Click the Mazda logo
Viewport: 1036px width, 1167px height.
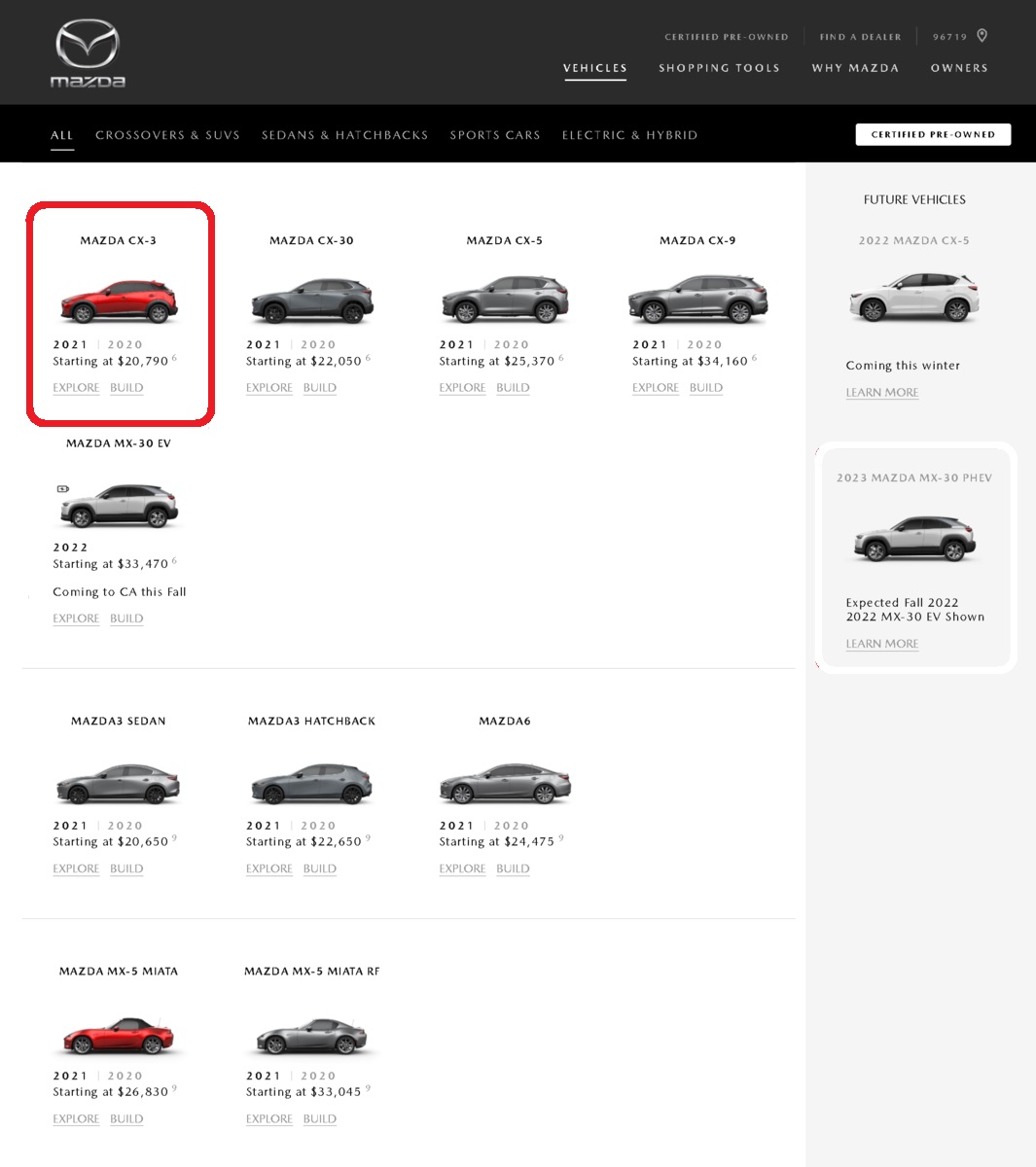pos(88,53)
